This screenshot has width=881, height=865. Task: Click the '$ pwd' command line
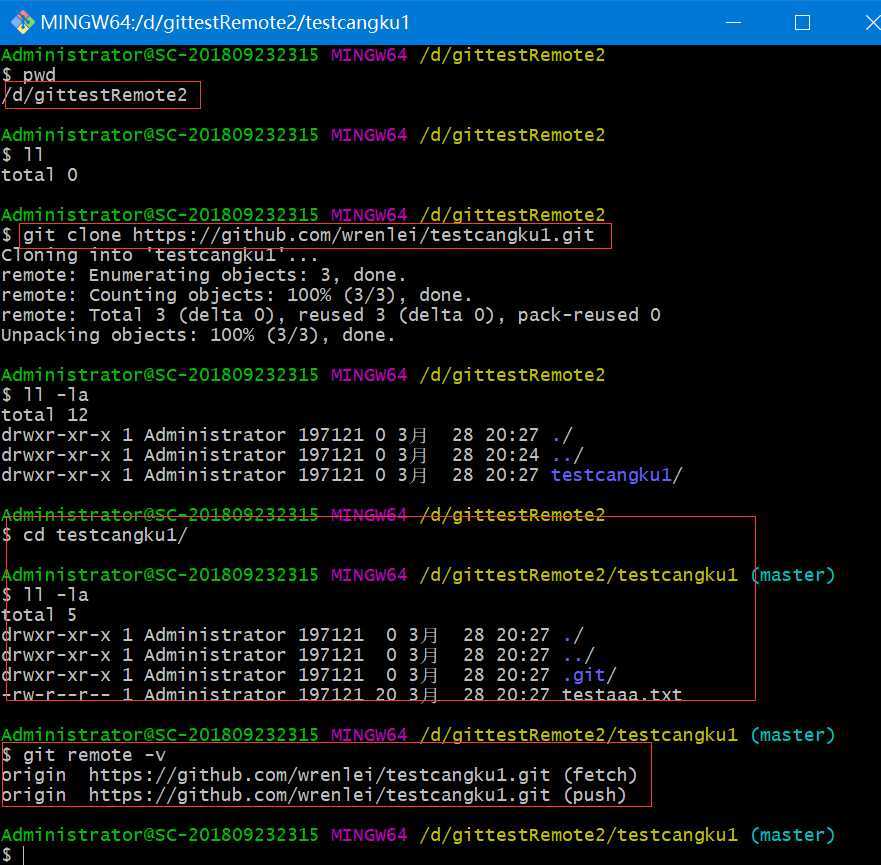(x=29, y=75)
